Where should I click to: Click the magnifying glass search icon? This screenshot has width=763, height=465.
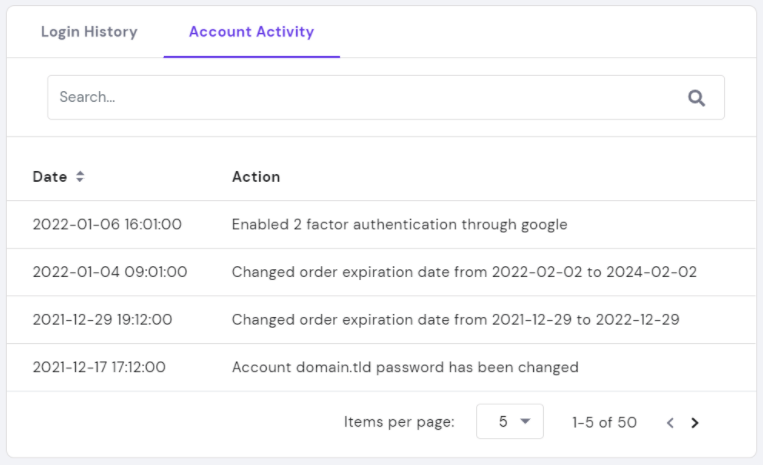[696, 98]
